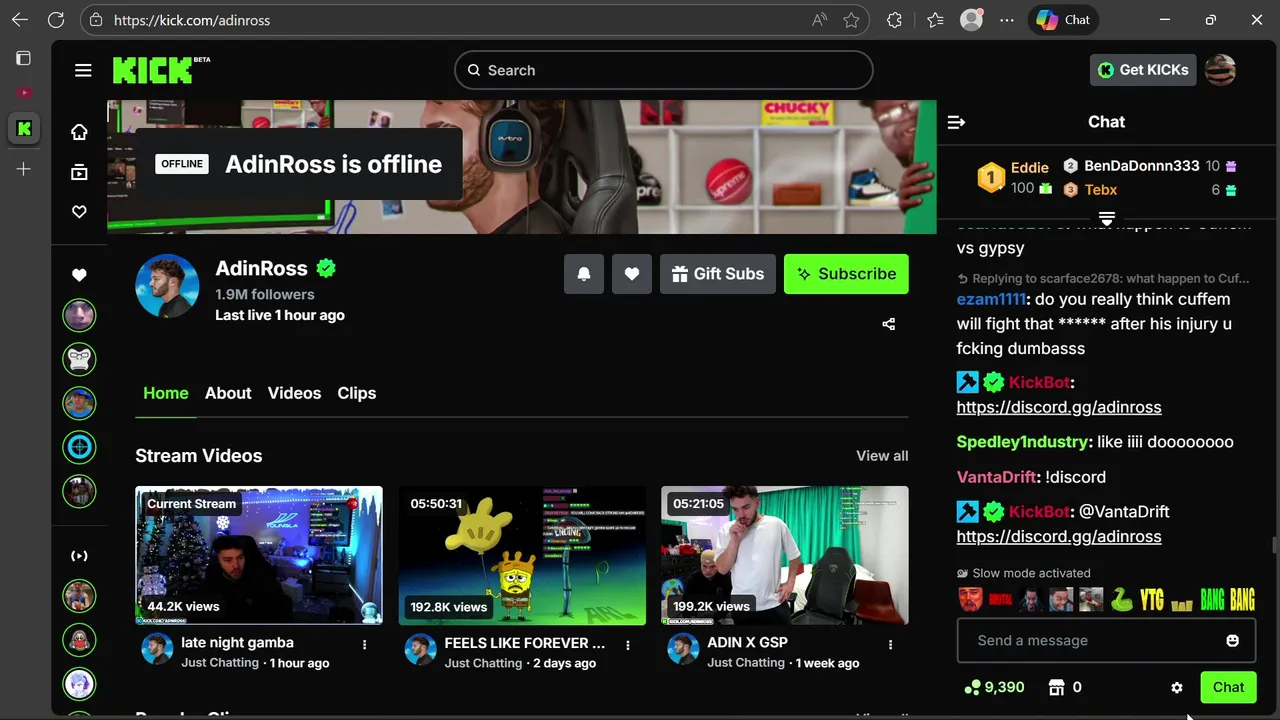Click the AdinRoss channel avatar
The width and height of the screenshot is (1280, 720).
tap(167, 286)
